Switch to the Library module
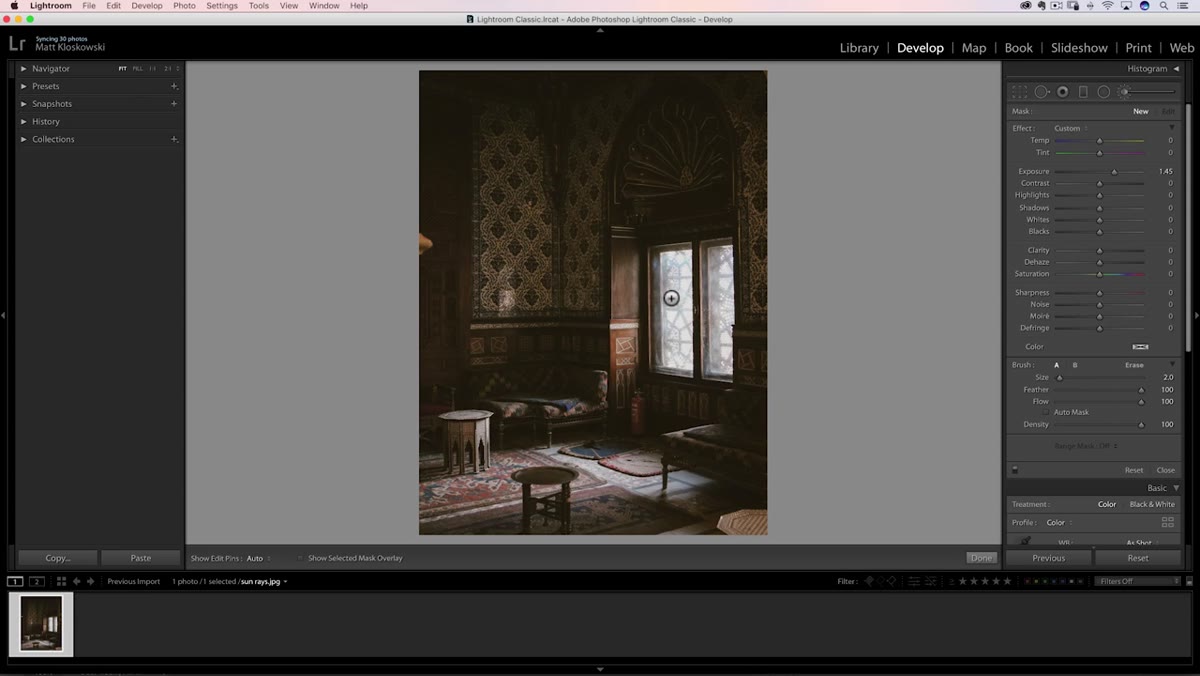 pyautogui.click(x=859, y=48)
